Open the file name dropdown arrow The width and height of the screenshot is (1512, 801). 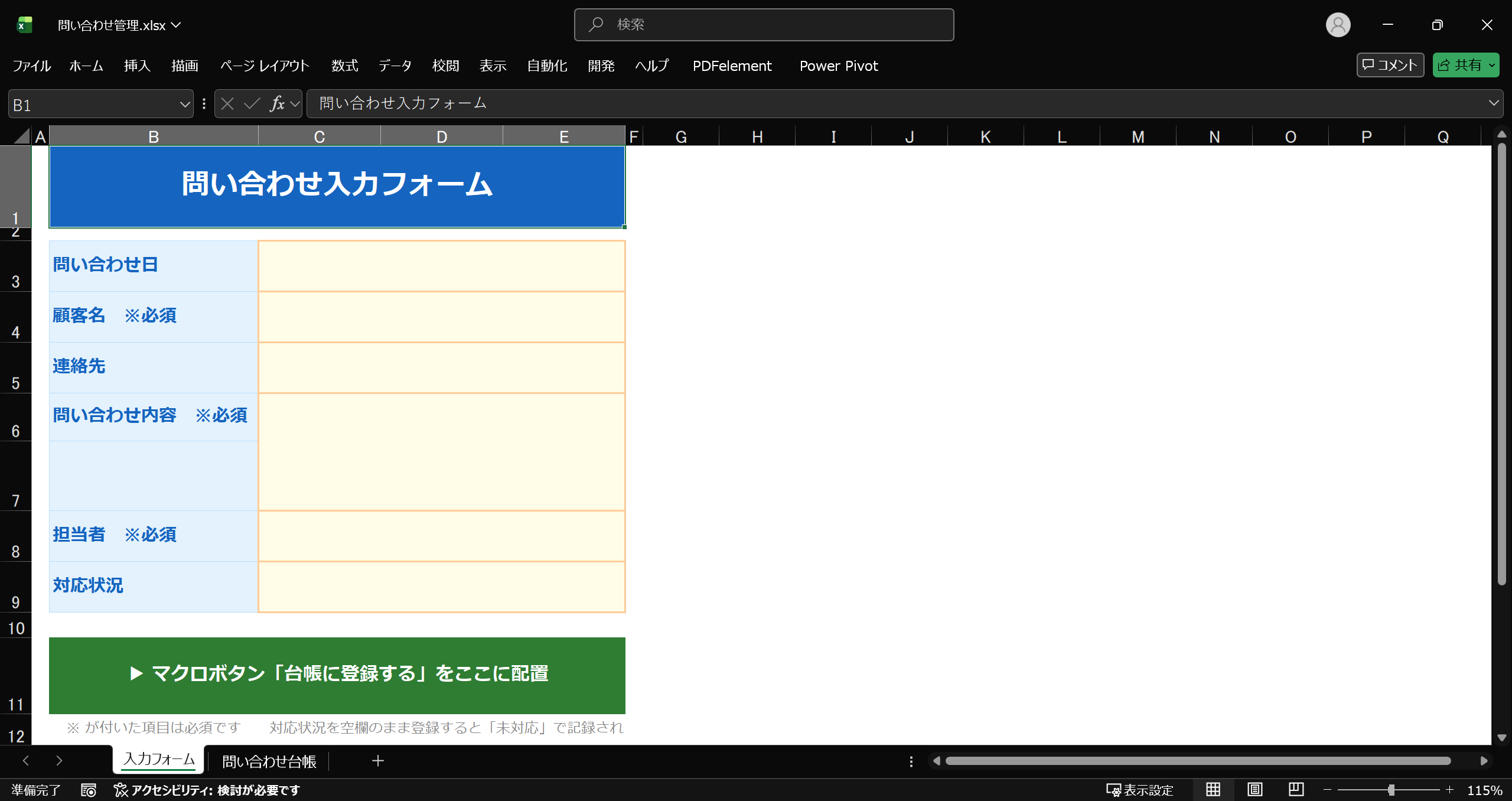(x=176, y=25)
